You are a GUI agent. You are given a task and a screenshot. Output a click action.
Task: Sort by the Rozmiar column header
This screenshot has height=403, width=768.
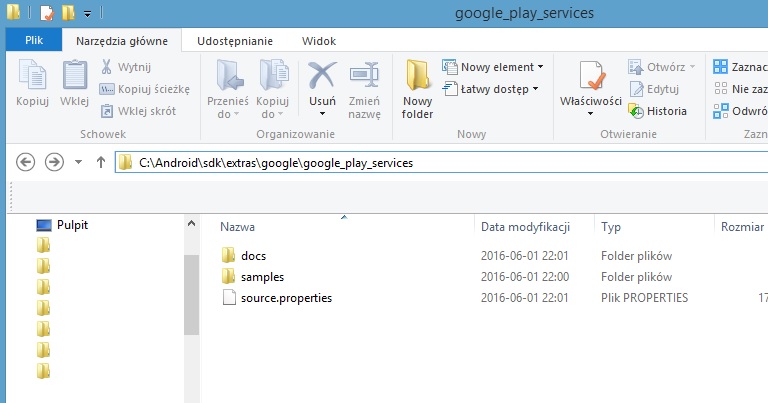(x=742, y=227)
